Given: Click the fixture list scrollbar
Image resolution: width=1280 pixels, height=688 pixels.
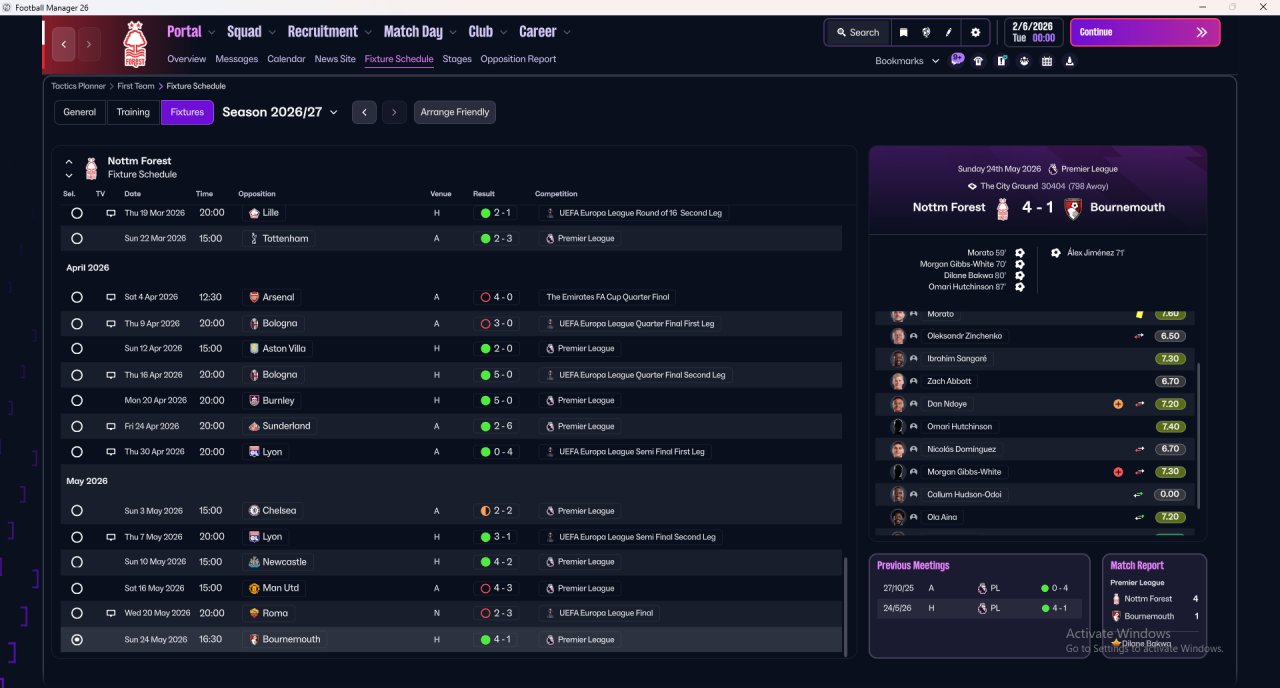Looking at the screenshot, I should click(845, 605).
